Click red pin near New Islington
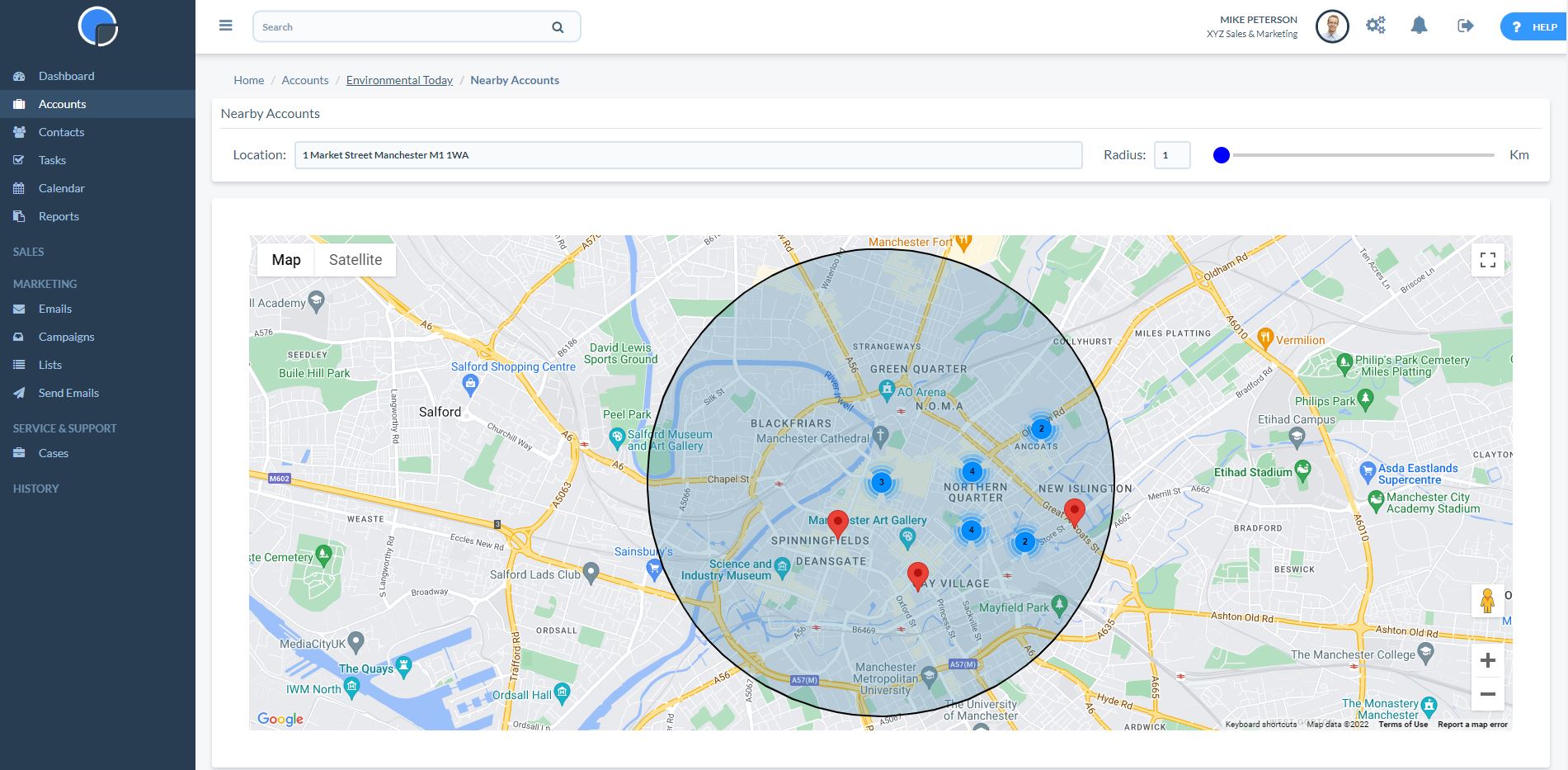Screen dimensions: 1568x770 click(1074, 513)
